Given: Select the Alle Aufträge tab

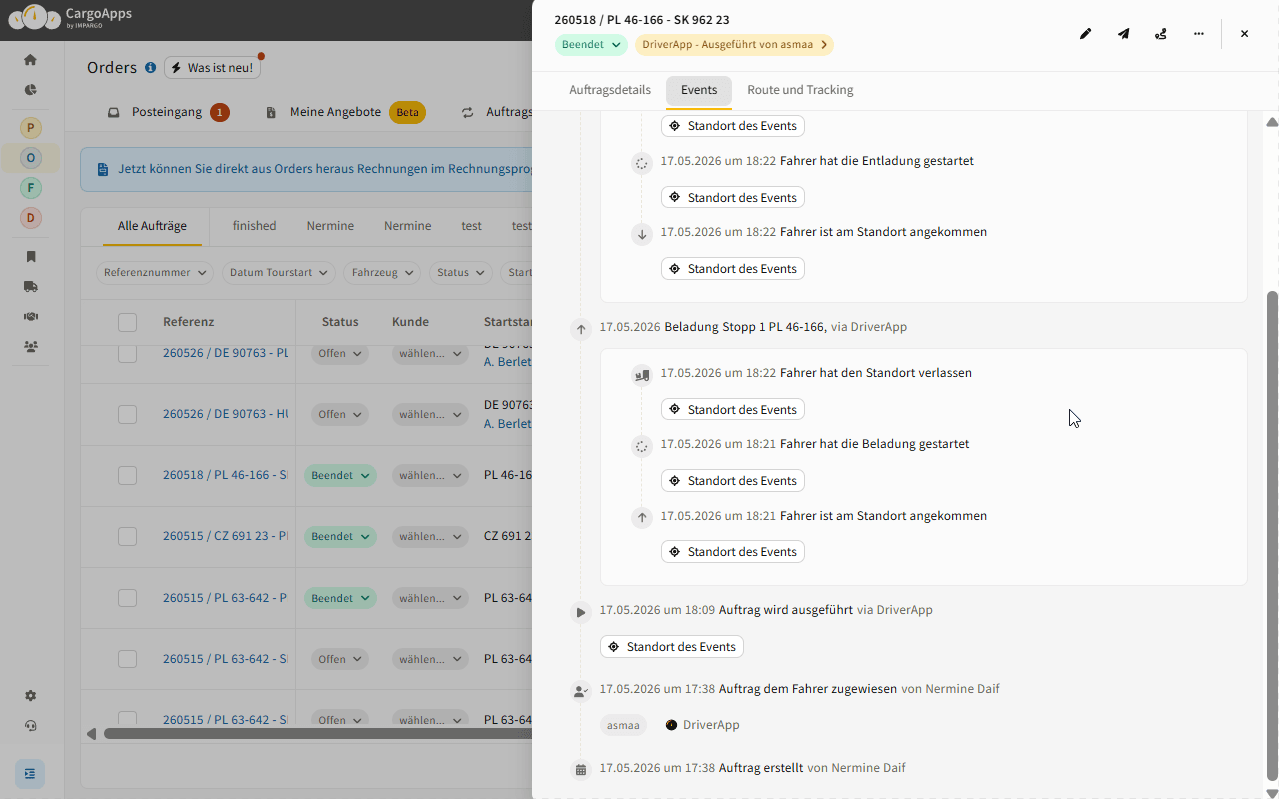Looking at the screenshot, I should tap(152, 226).
